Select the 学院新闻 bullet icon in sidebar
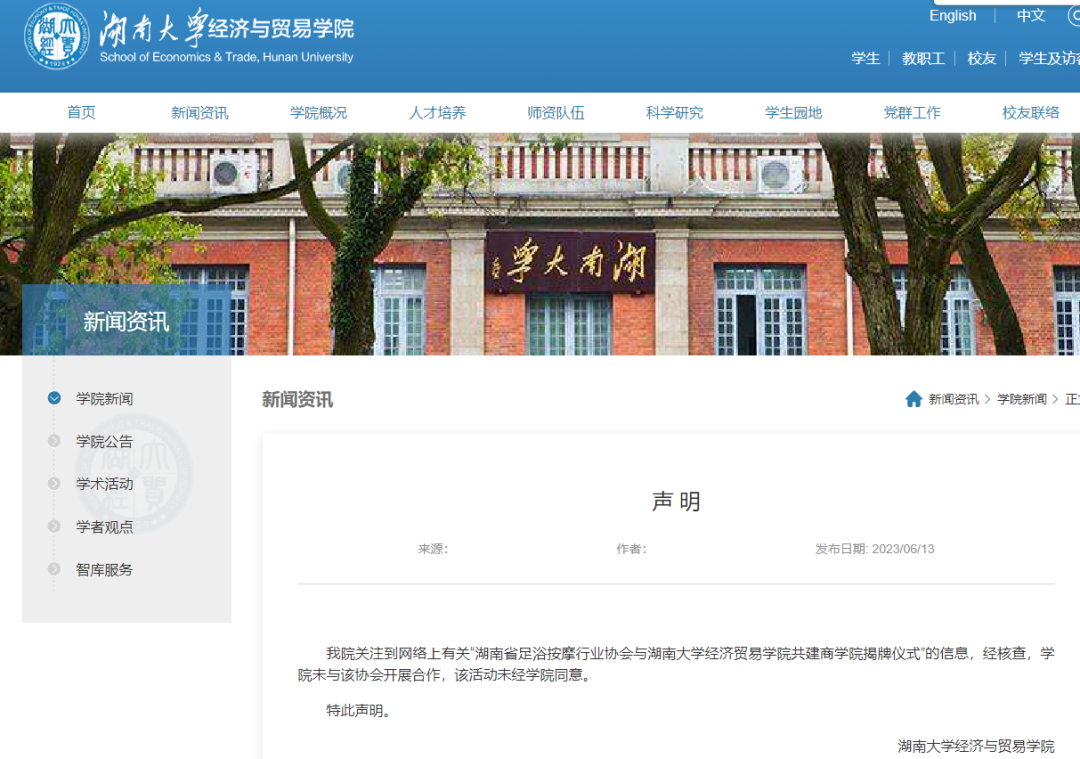 [54, 398]
